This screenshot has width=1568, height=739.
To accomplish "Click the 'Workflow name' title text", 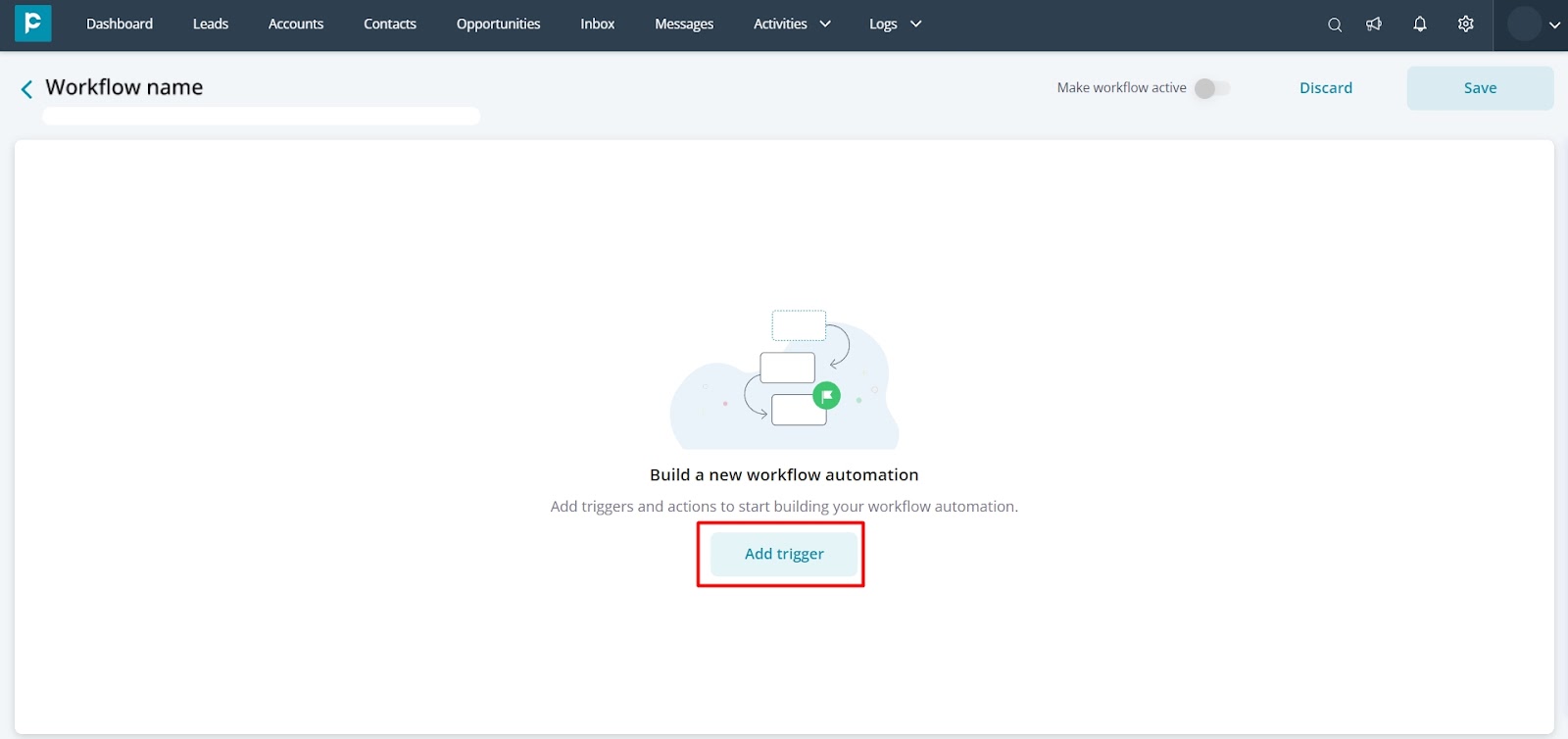I will pyautogui.click(x=124, y=87).
